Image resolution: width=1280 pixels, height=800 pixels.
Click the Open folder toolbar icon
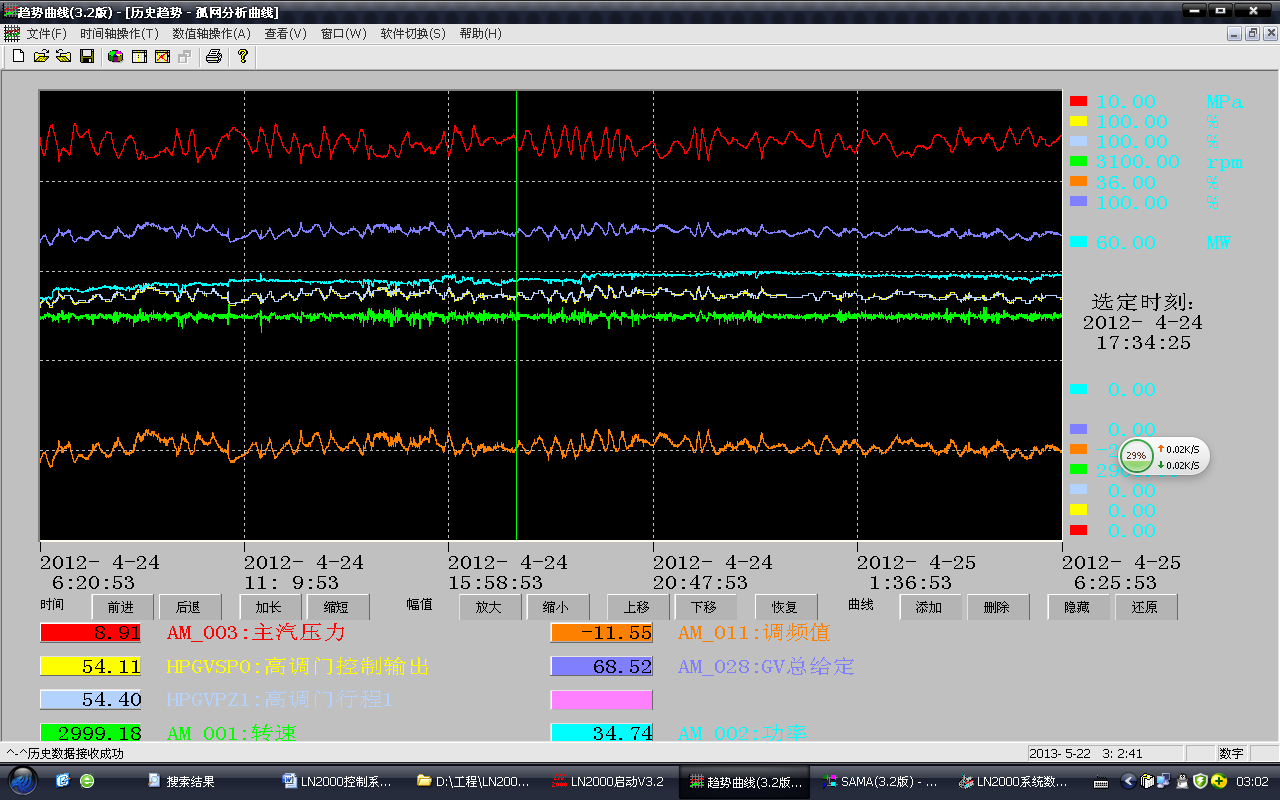[x=41, y=56]
